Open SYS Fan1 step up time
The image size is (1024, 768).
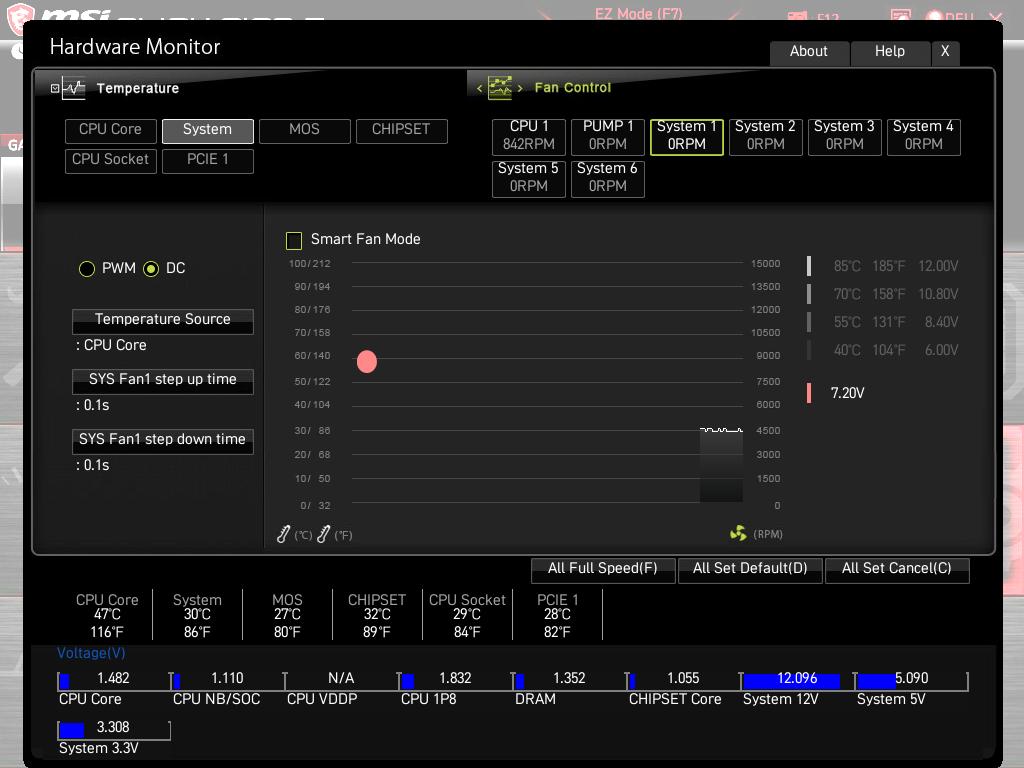[x=163, y=381]
